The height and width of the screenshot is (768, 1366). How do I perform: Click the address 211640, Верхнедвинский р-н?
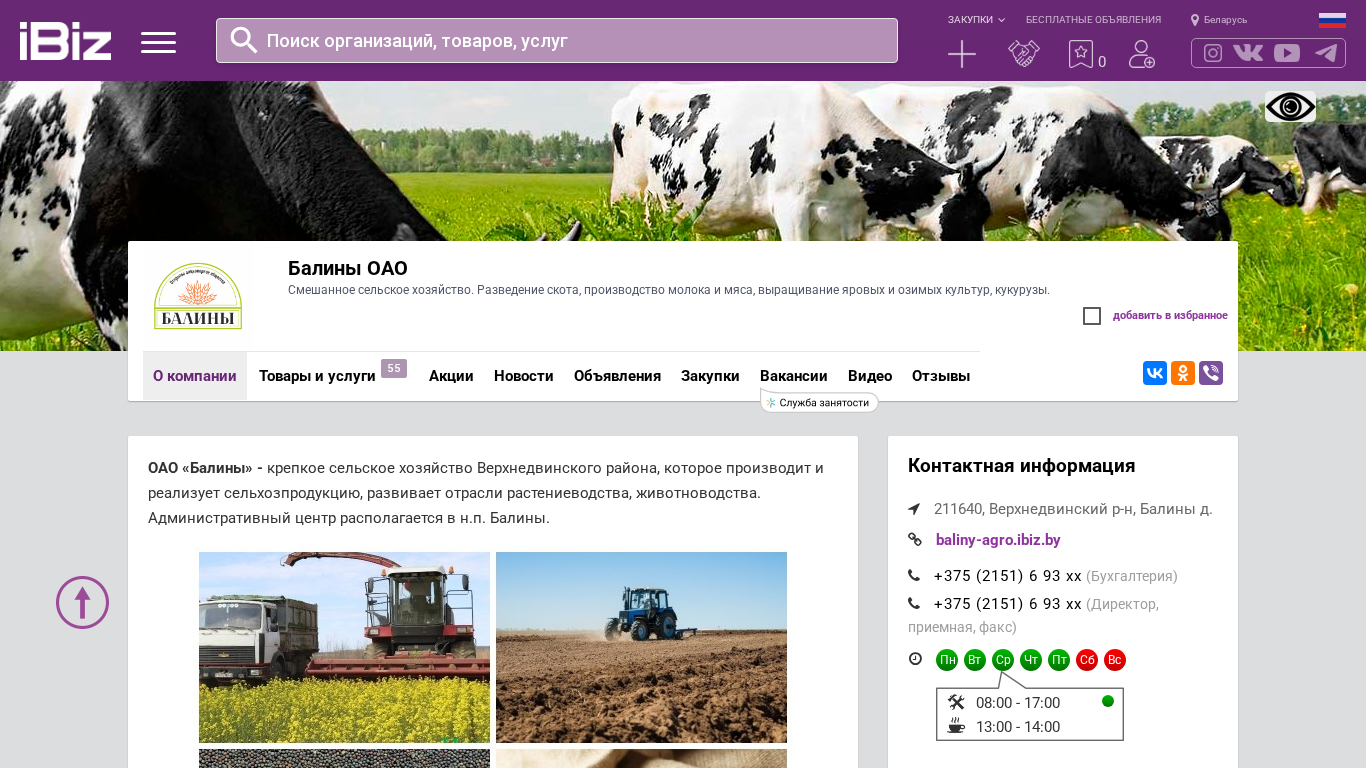tap(1073, 509)
